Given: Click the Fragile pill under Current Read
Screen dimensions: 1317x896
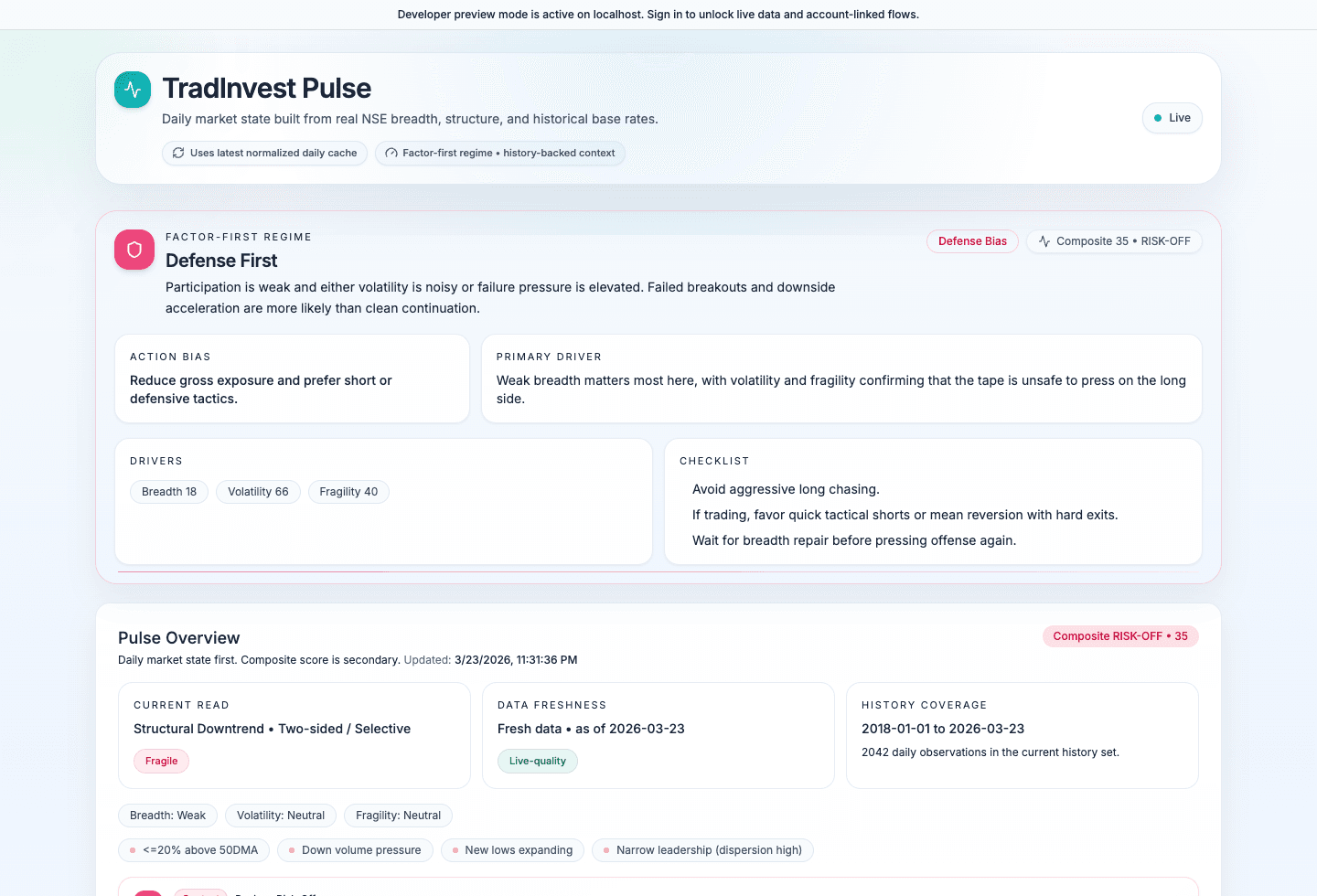Looking at the screenshot, I should point(161,761).
